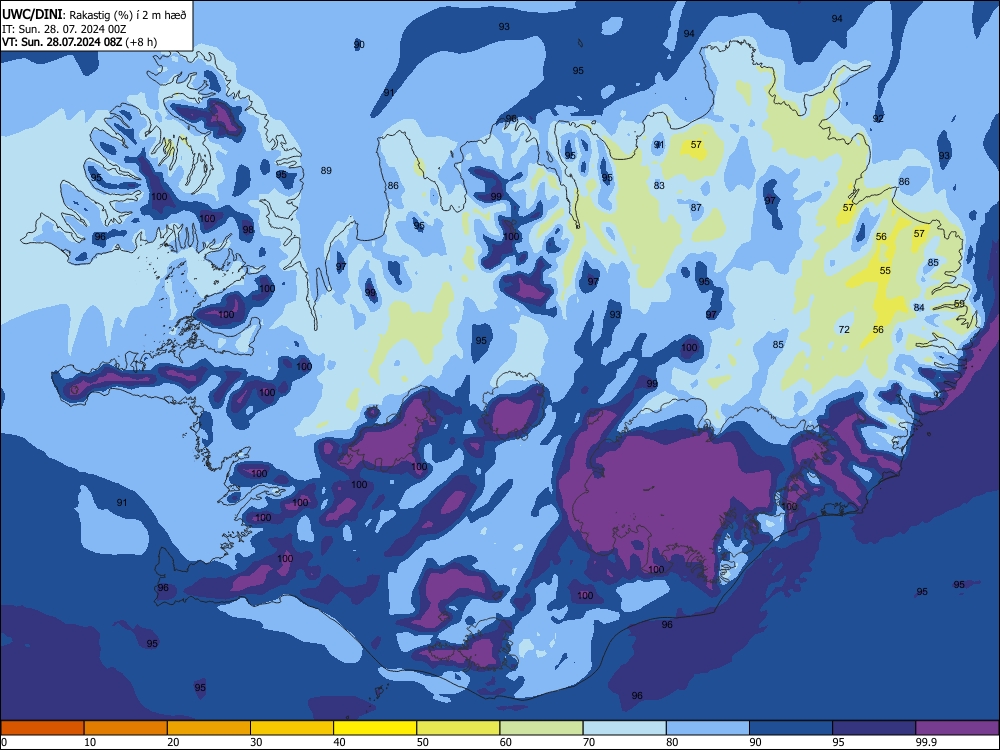
Task: Click the '83' humidity value on map
Action: (x=659, y=186)
